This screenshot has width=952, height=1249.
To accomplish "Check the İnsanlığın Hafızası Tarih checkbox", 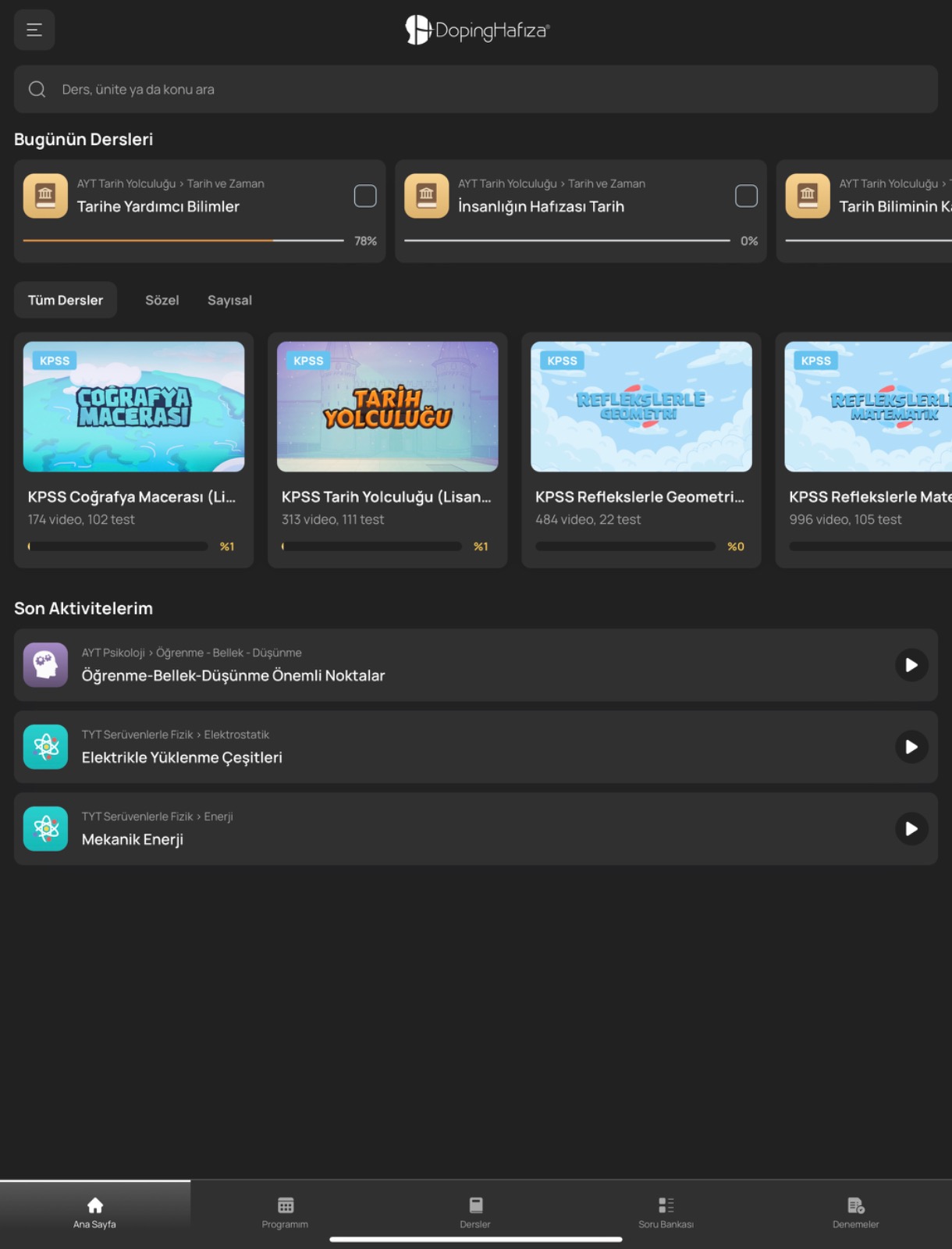I will pyautogui.click(x=746, y=196).
